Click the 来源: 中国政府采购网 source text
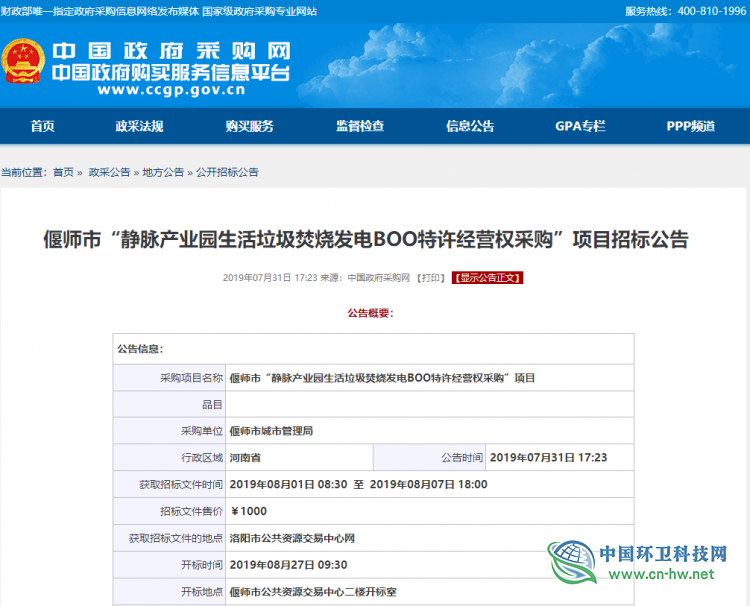The width and height of the screenshot is (750, 606). (x=365, y=278)
